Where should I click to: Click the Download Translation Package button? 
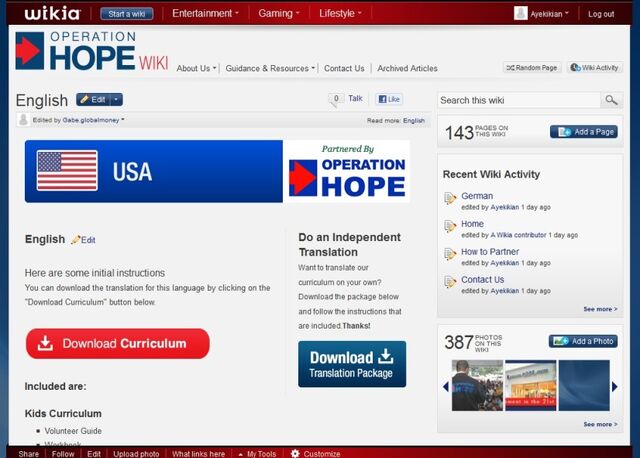352,364
